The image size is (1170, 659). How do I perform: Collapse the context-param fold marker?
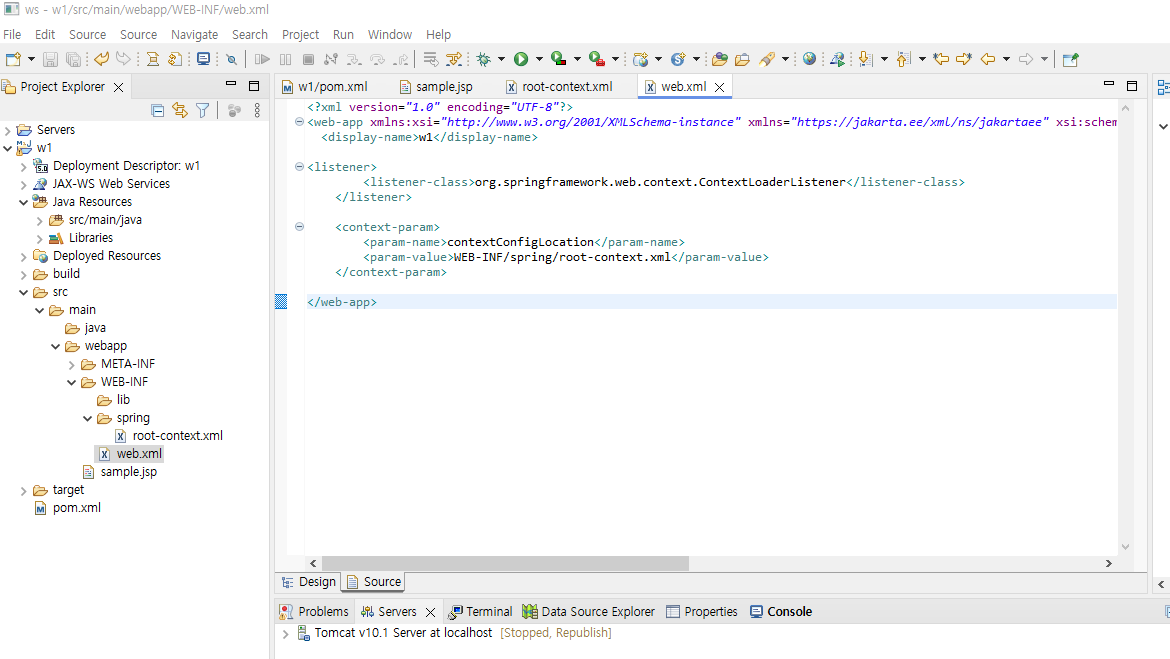299,227
